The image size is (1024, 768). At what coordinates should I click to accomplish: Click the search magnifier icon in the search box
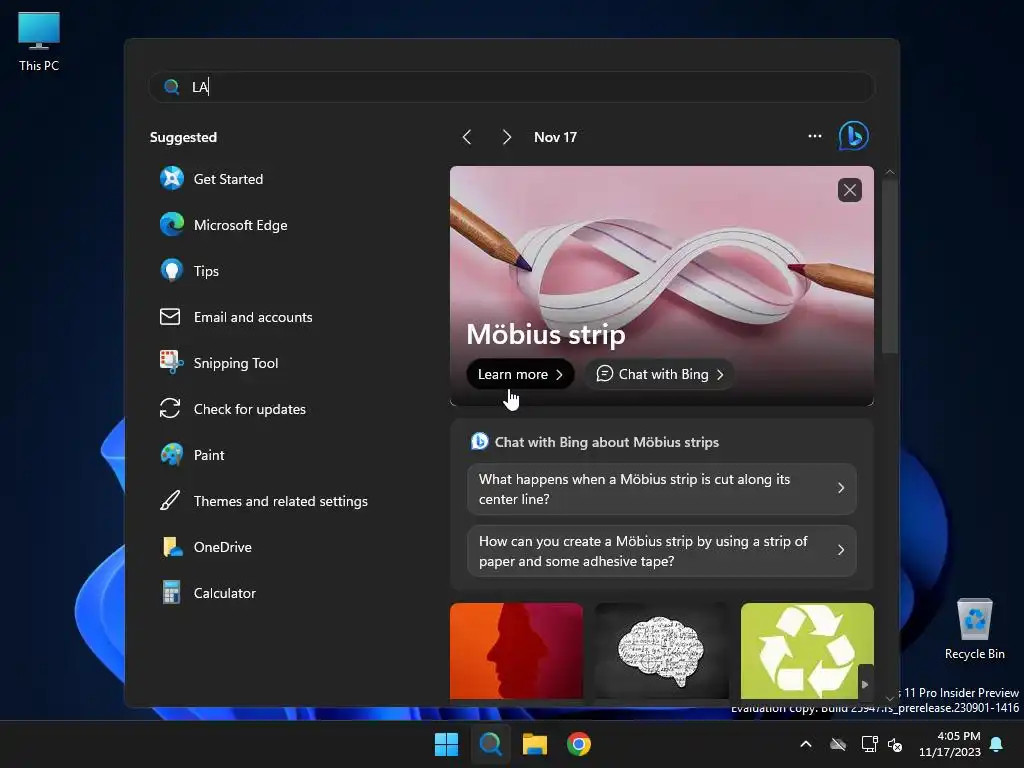(x=172, y=87)
